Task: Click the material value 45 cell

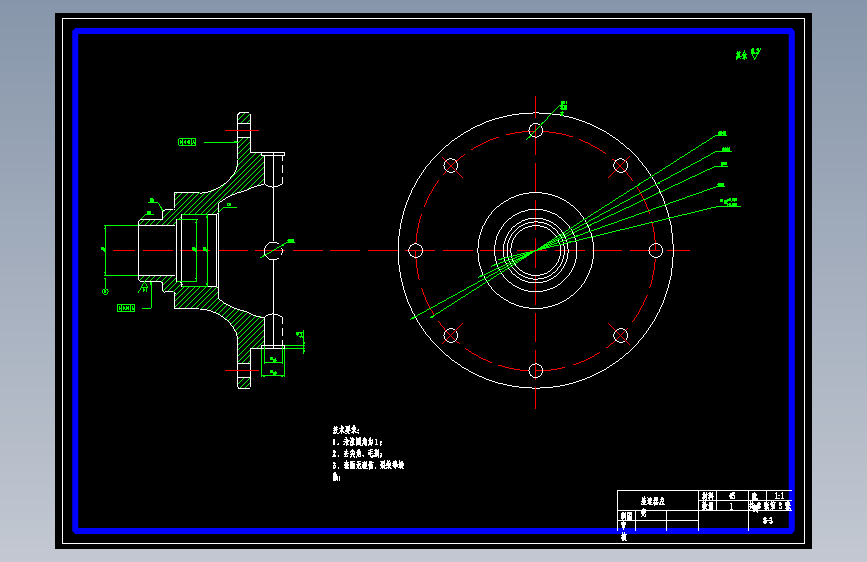Action: click(732, 496)
